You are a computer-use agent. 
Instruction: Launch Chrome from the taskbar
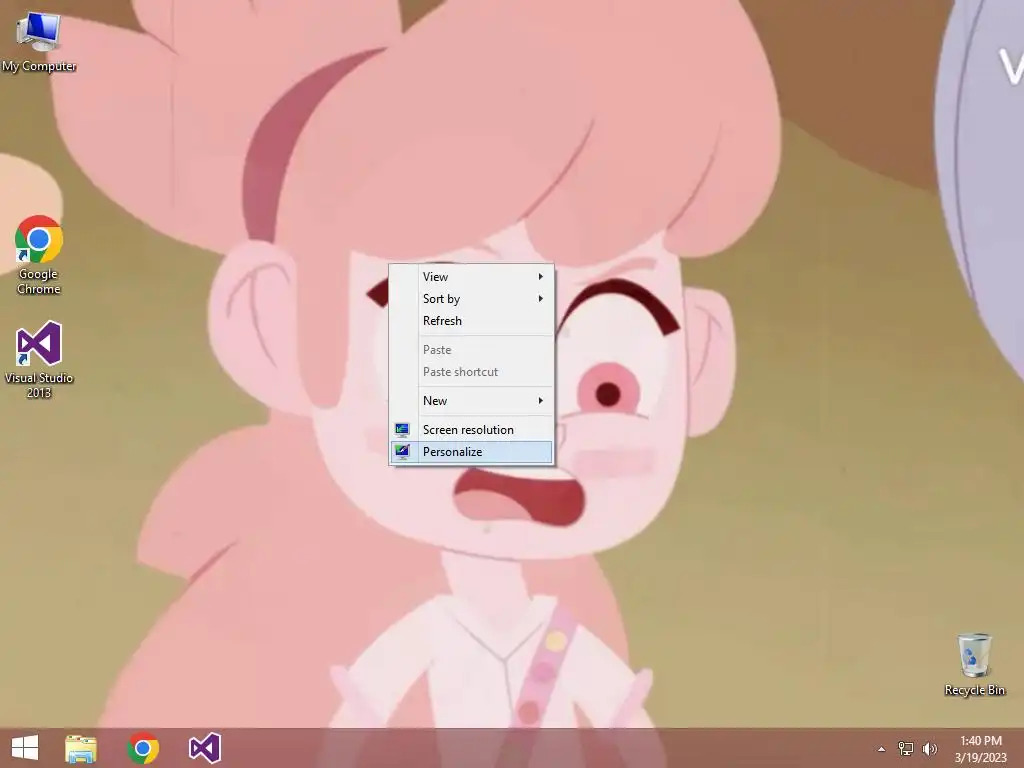(x=143, y=748)
